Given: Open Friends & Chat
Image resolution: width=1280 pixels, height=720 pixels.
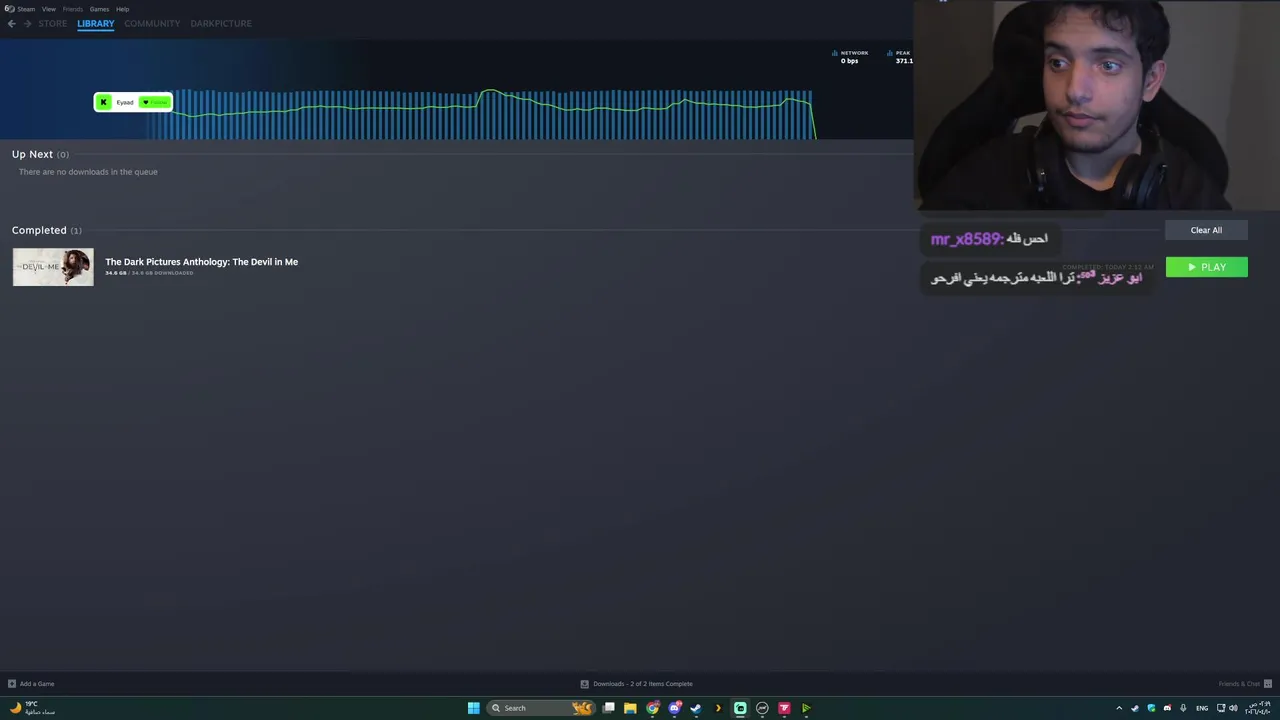Looking at the screenshot, I should pos(1244,684).
